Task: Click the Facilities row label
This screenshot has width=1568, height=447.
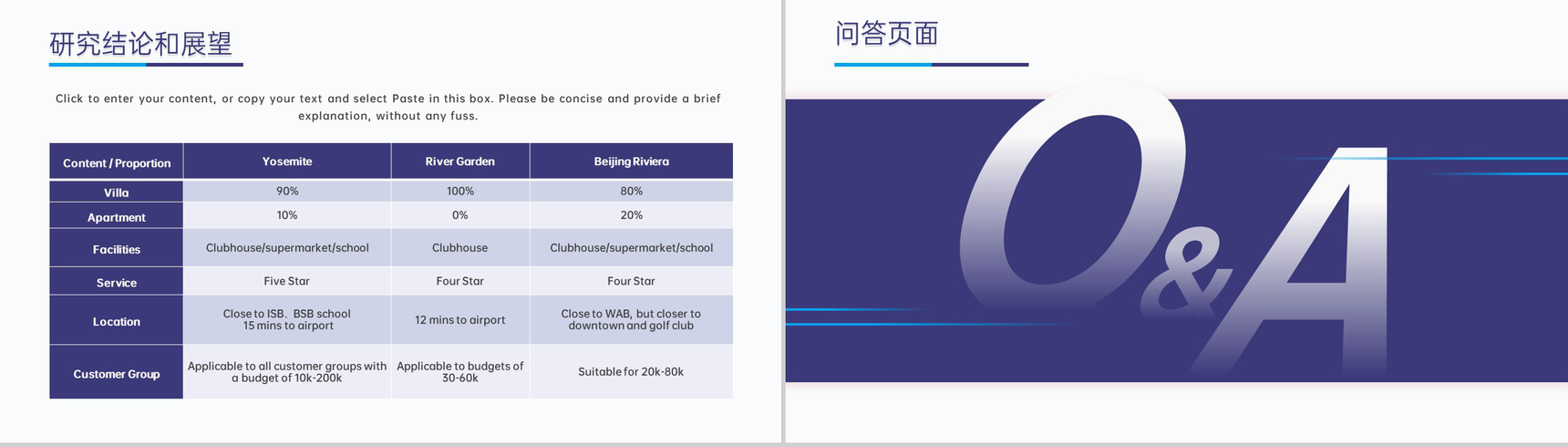Action: [x=117, y=248]
